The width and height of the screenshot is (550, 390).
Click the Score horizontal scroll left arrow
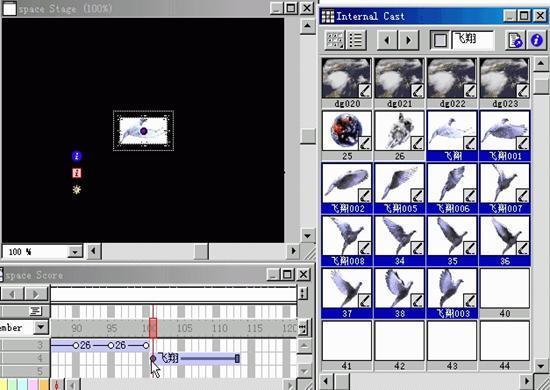click(73, 384)
